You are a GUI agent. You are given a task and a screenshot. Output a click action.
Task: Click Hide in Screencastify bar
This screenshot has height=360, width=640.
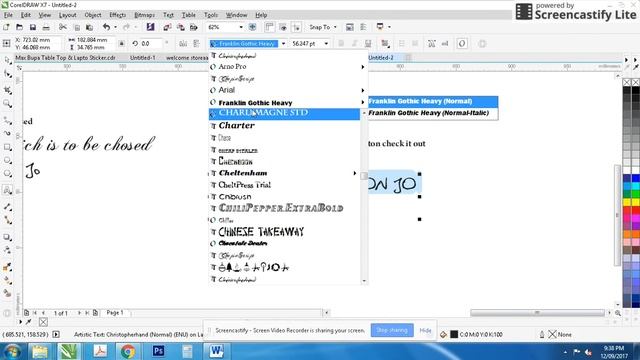click(x=425, y=330)
